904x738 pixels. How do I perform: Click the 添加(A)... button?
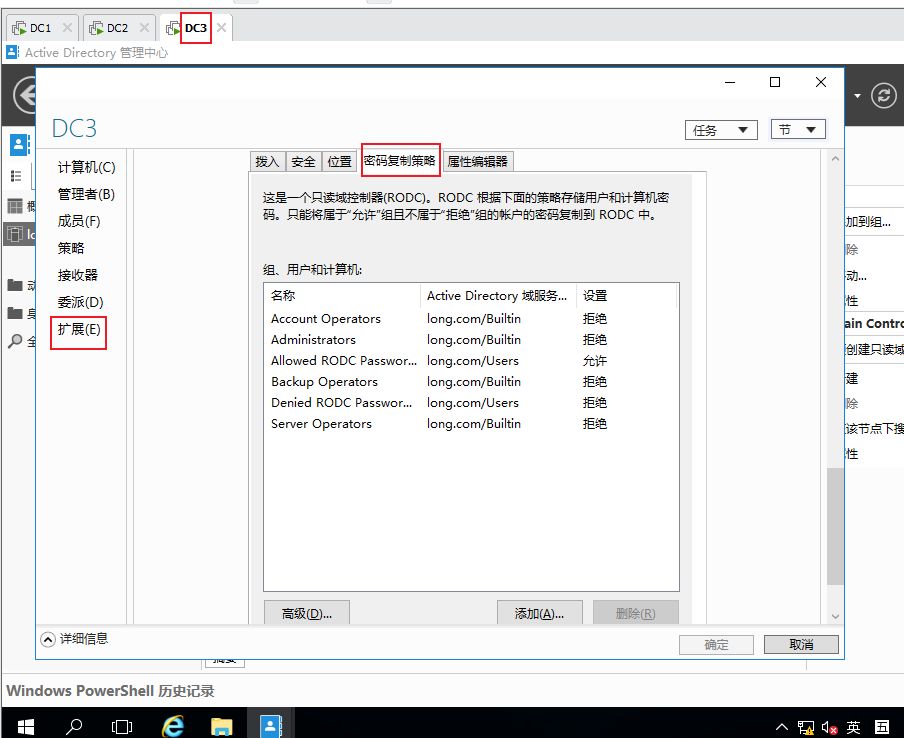click(540, 613)
